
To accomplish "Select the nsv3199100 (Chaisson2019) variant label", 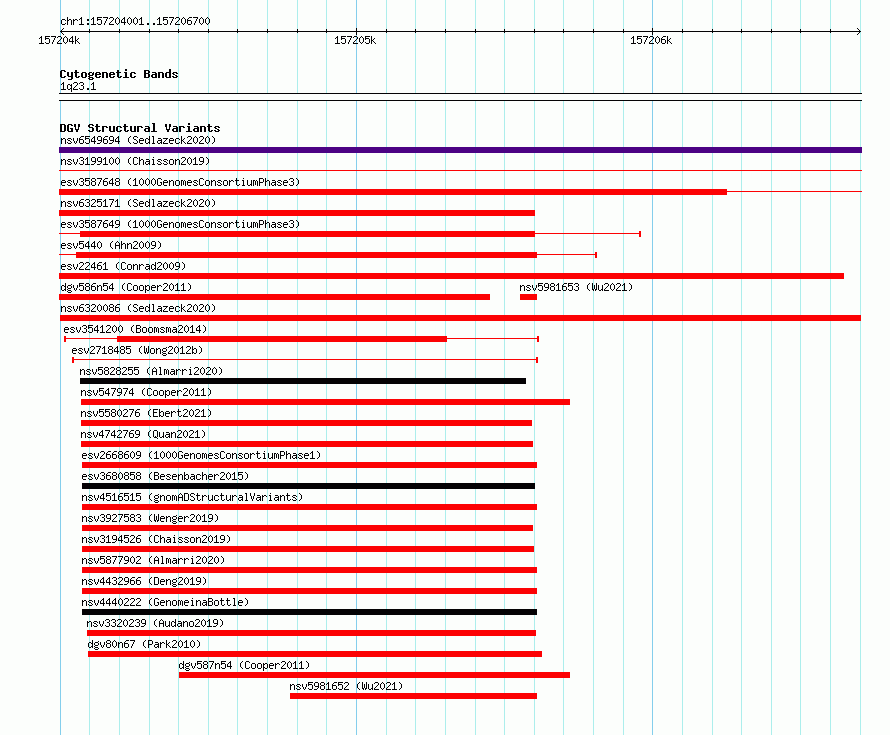I will tap(135, 161).
